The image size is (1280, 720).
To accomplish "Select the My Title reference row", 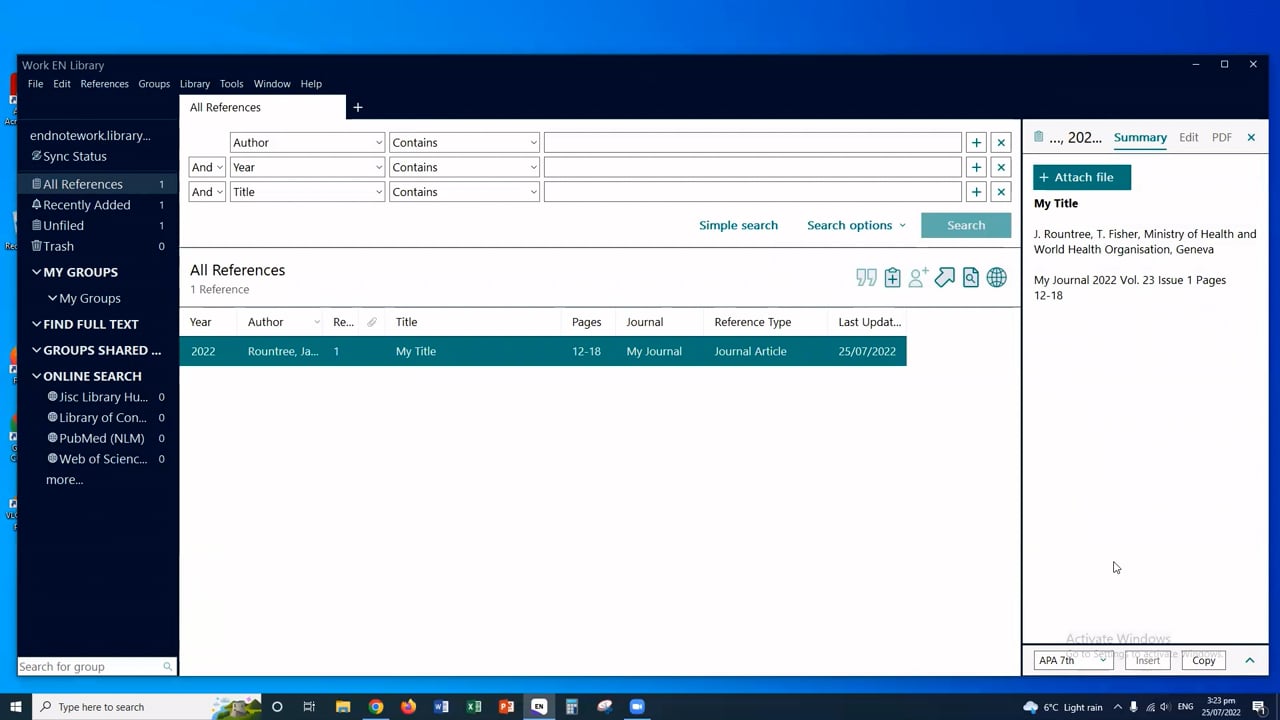I will click(x=543, y=351).
